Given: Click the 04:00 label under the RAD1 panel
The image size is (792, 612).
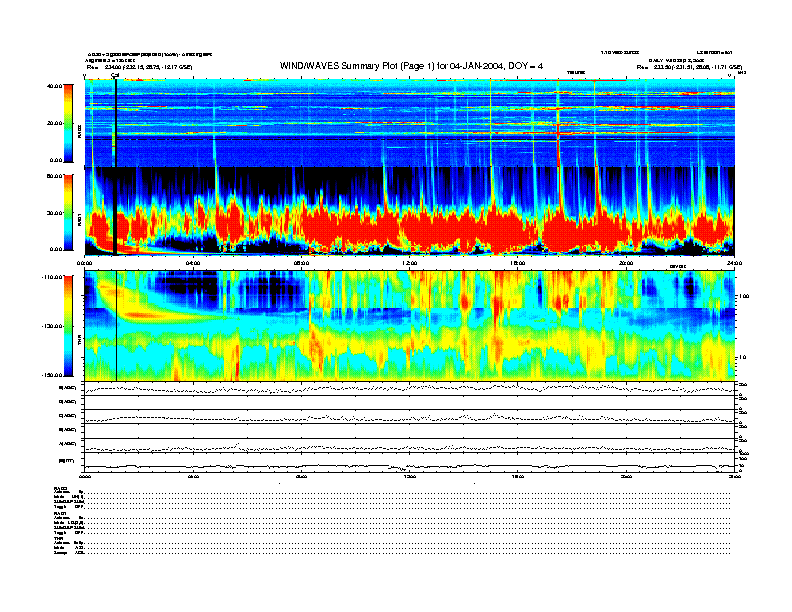Looking at the screenshot, I should pyautogui.click(x=193, y=264).
